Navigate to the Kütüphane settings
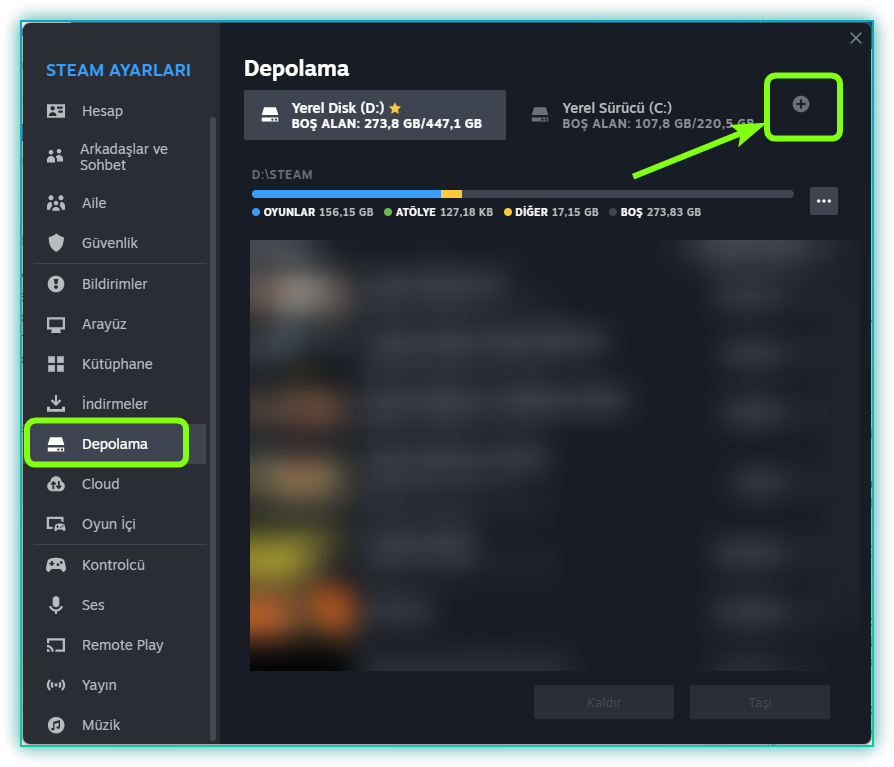The width and height of the screenshot is (894, 767). (x=117, y=364)
